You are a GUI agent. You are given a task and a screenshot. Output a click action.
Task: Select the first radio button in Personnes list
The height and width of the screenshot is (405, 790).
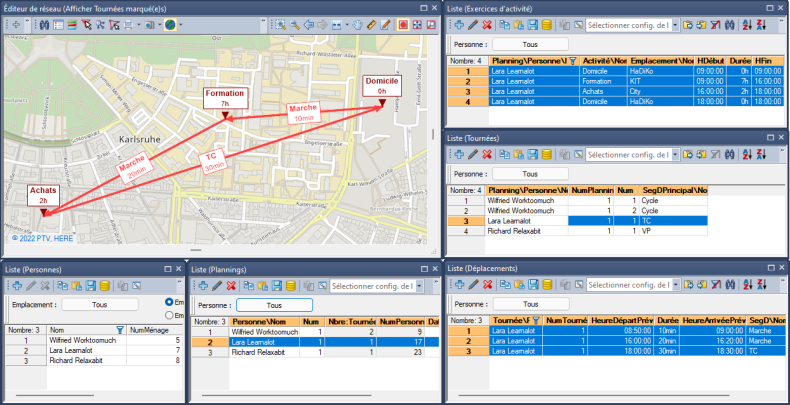[x=167, y=302]
